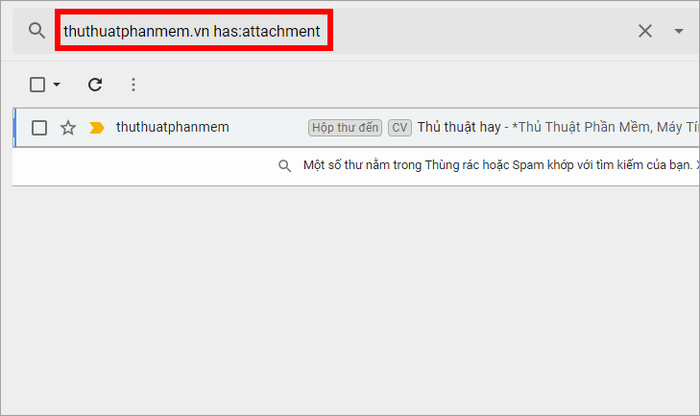
Task: Click the 'Một số thư nằm trong Thùng rác' notice
Action: (497, 165)
